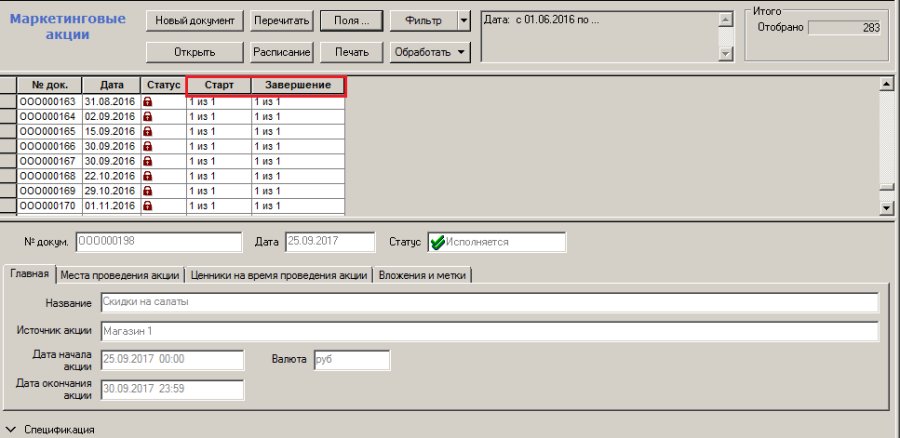Click the Дата окончания акции field
The width and height of the screenshot is (900, 438).
173,389
